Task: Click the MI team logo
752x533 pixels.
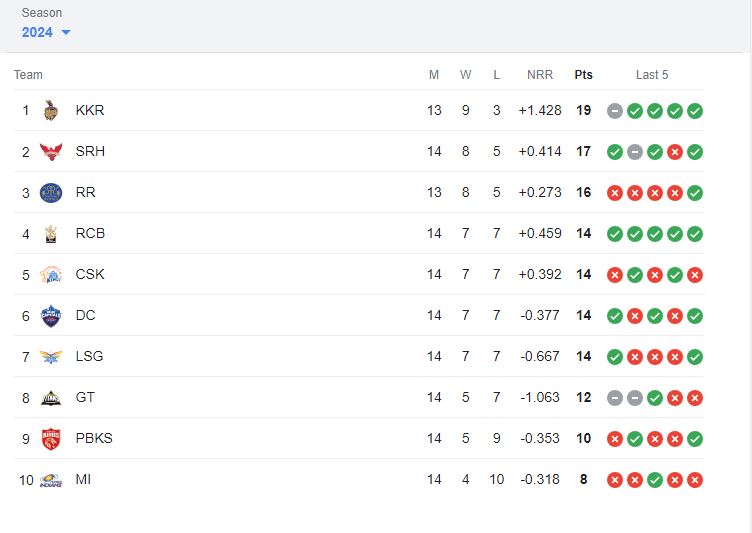Action: click(51, 479)
